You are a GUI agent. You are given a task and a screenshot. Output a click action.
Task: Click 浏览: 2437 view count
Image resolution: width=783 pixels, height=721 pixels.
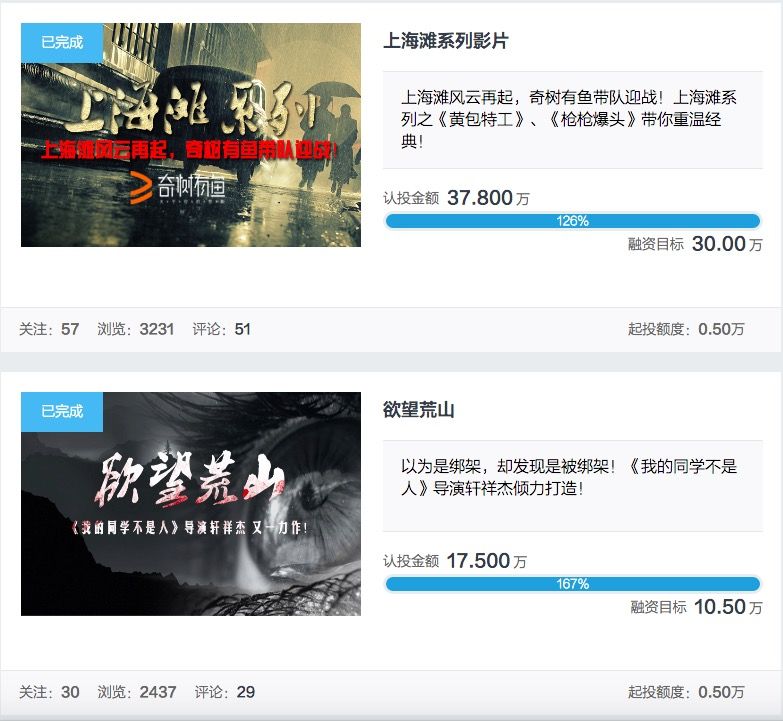(x=137, y=692)
